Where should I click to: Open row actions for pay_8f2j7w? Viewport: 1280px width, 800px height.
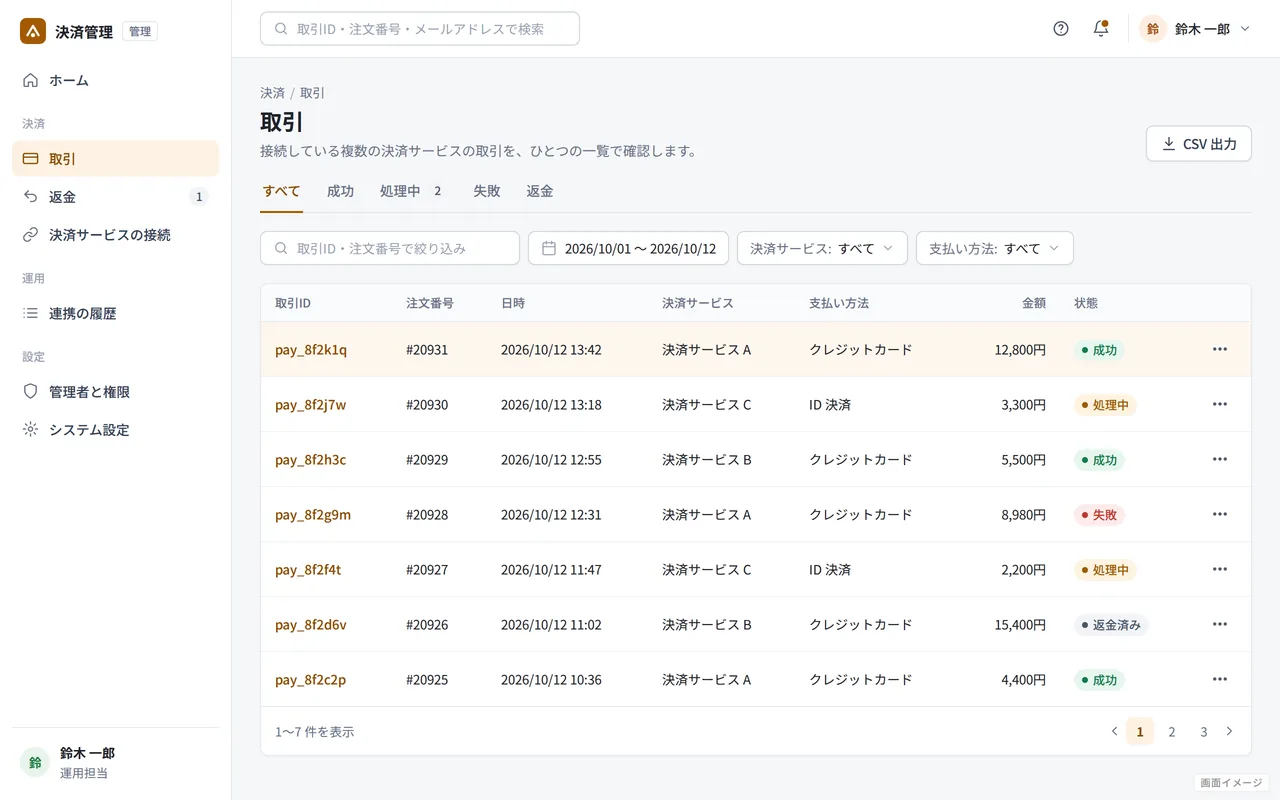point(1220,405)
